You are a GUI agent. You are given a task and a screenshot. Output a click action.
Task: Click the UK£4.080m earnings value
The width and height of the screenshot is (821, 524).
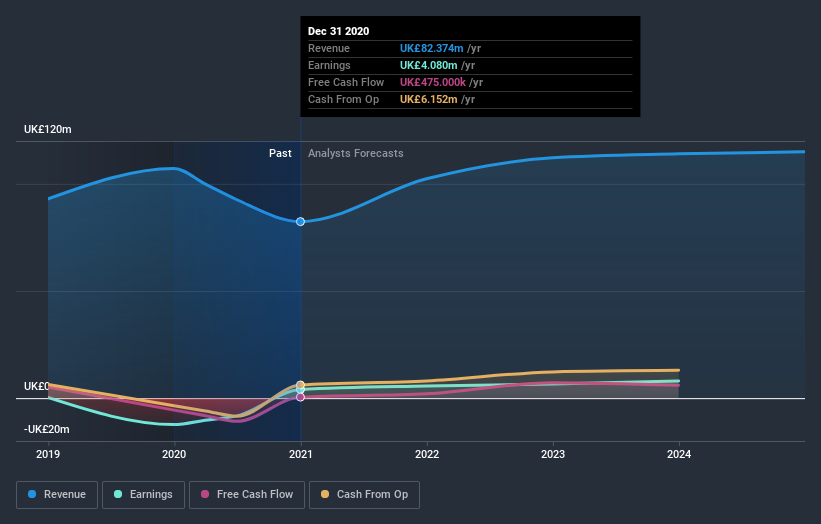point(428,65)
